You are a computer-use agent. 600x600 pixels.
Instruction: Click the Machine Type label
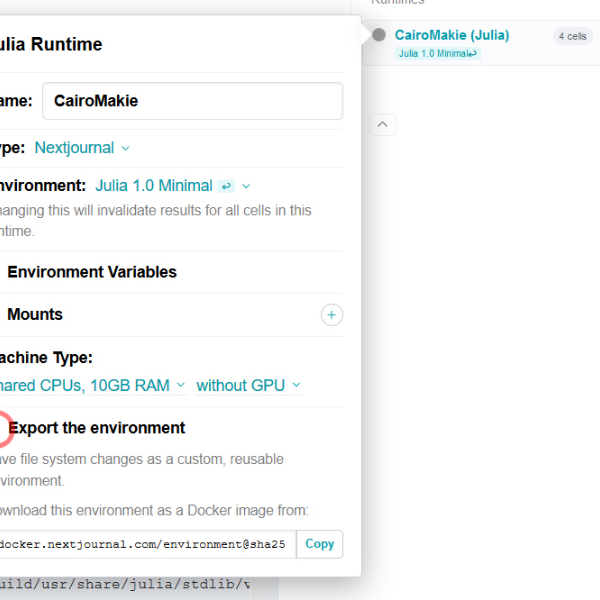(46, 358)
